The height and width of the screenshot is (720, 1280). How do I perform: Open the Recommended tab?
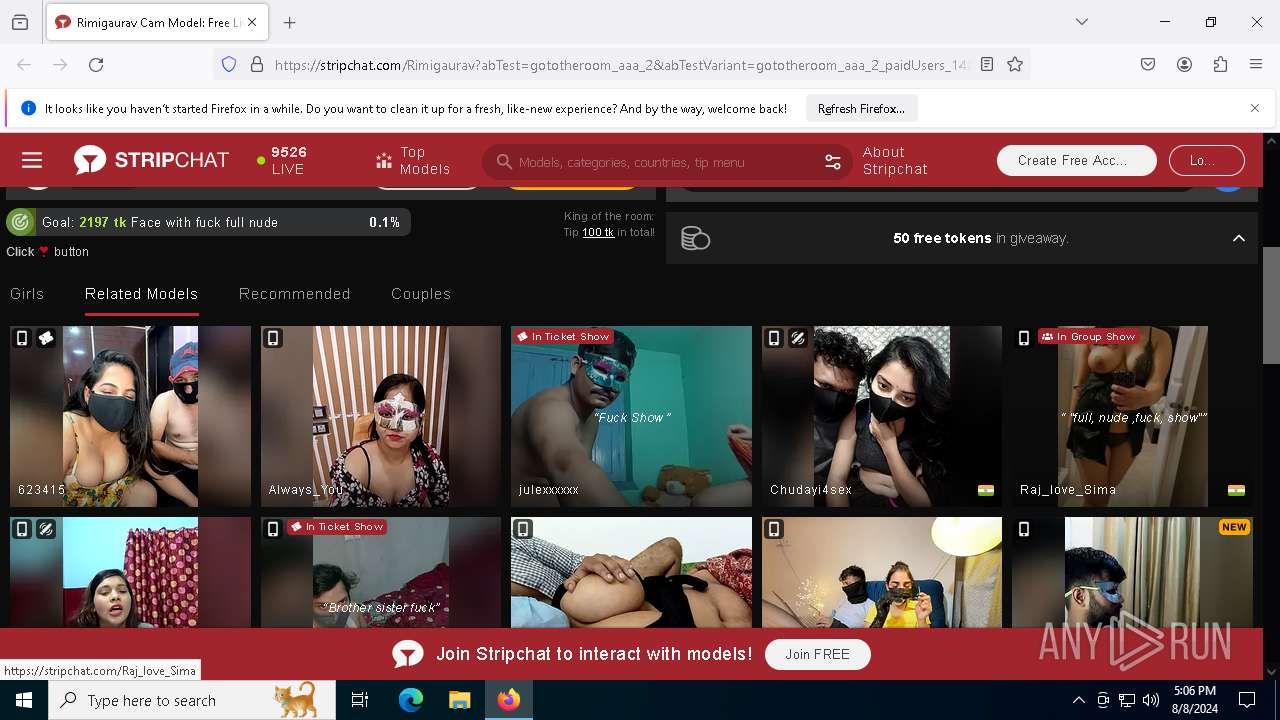coord(295,294)
